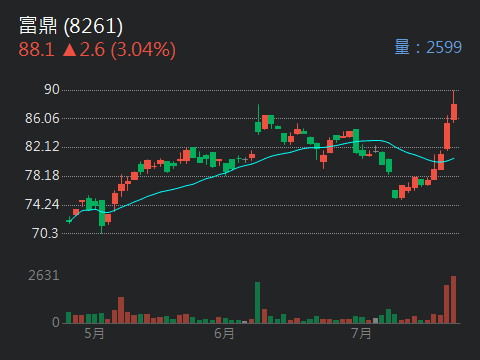The height and width of the screenshot is (360, 480).
Task: Click the stock title 富鼎 (8261)
Action: 71,26
